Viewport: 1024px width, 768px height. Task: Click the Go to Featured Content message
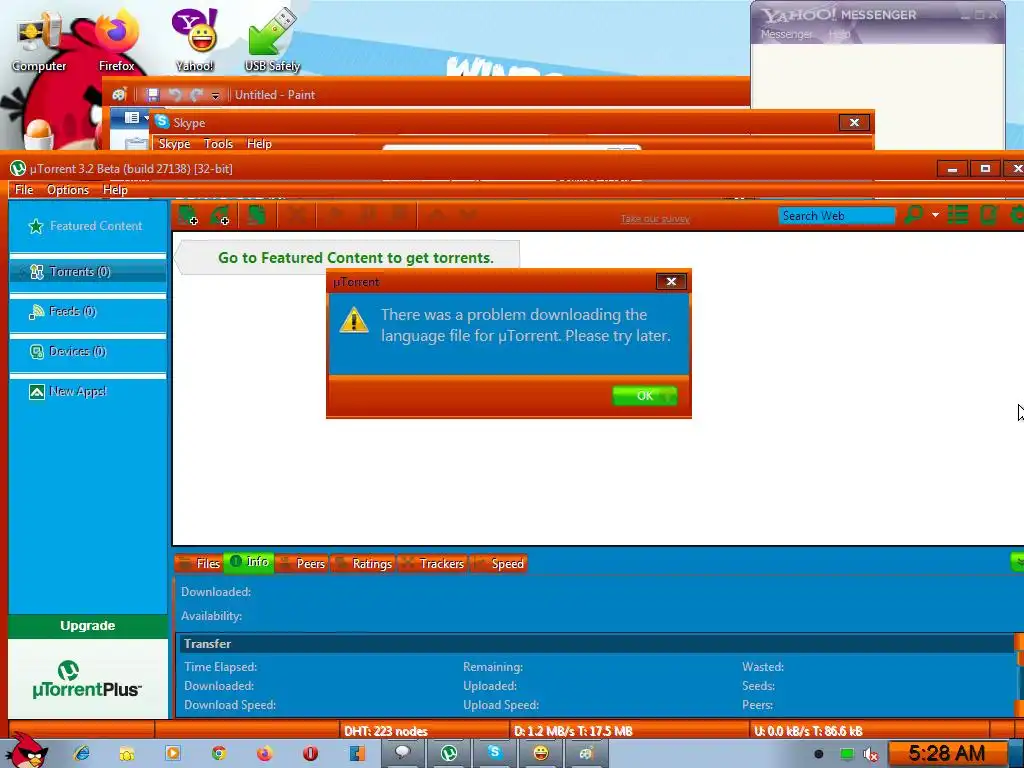pyautogui.click(x=355, y=258)
